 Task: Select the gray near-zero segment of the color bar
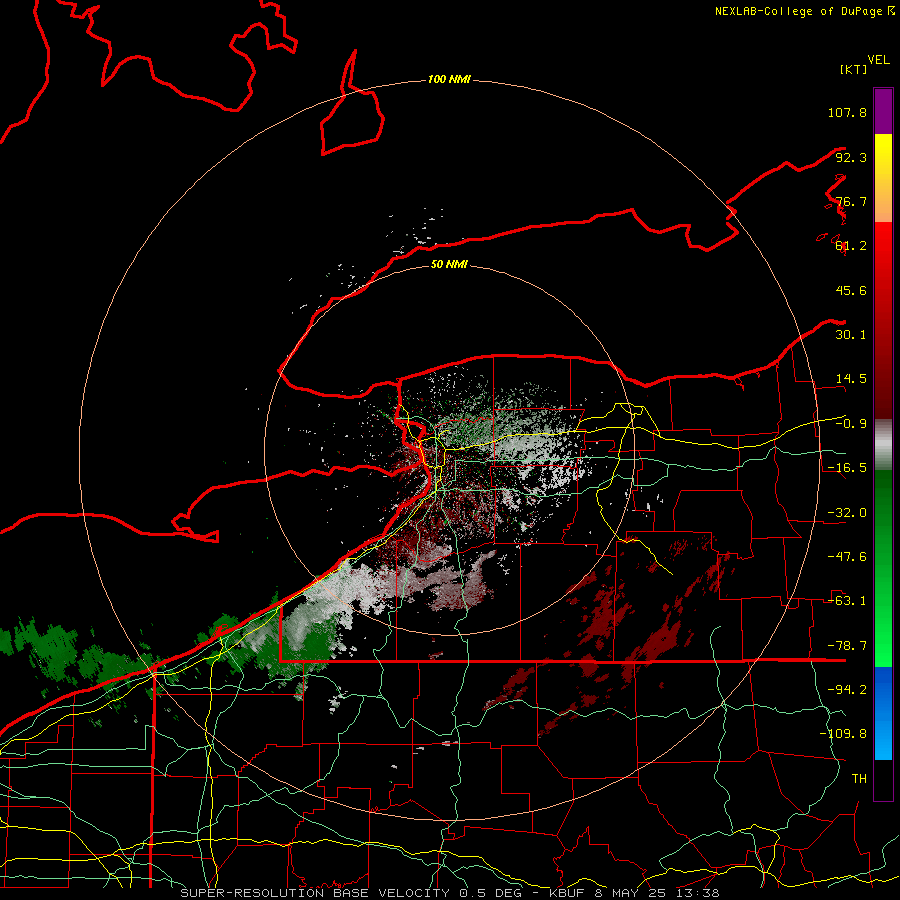point(883,445)
